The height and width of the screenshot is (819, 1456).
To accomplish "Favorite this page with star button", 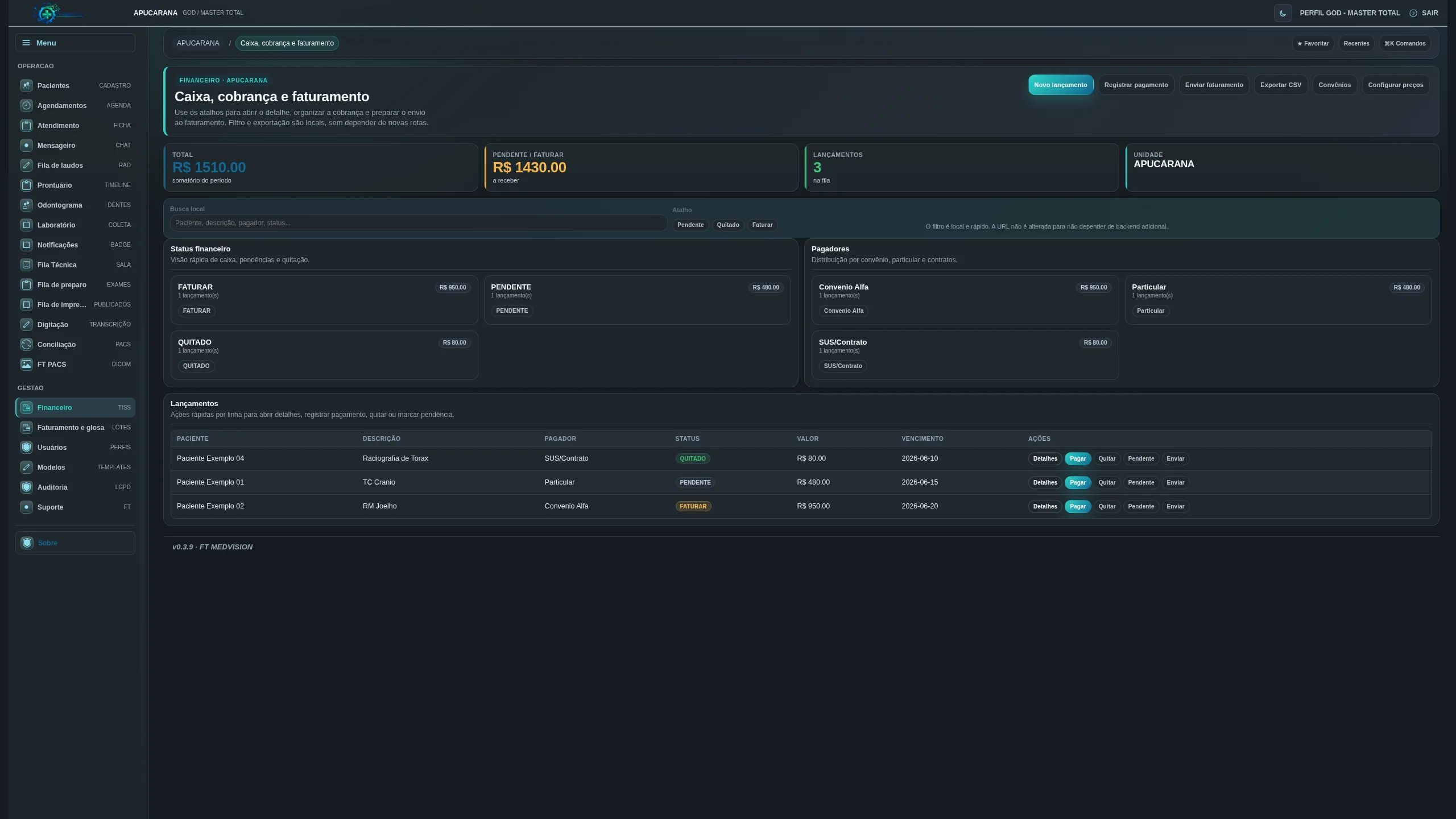I will [x=1313, y=43].
